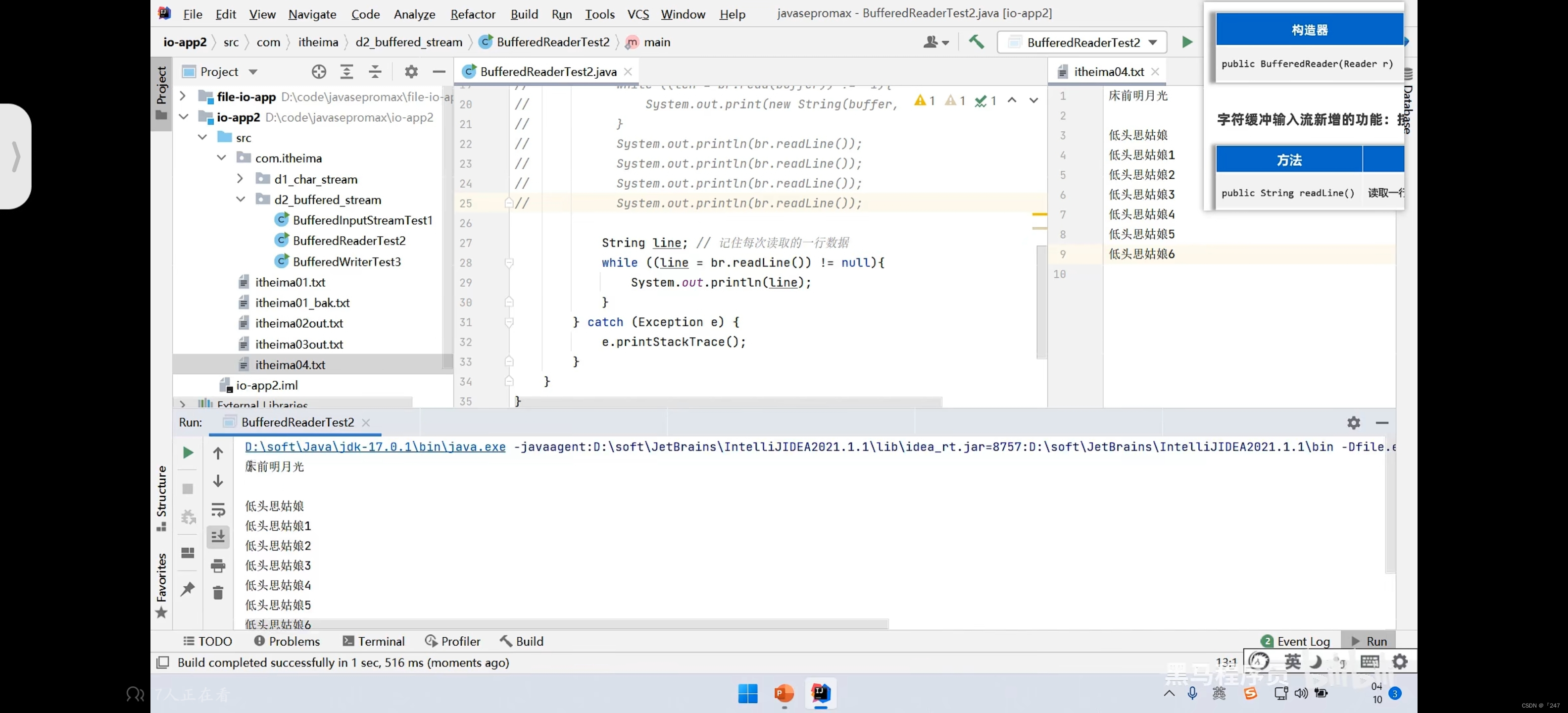Switch to BufferedReaderTest2.java editor tab

coord(548,72)
